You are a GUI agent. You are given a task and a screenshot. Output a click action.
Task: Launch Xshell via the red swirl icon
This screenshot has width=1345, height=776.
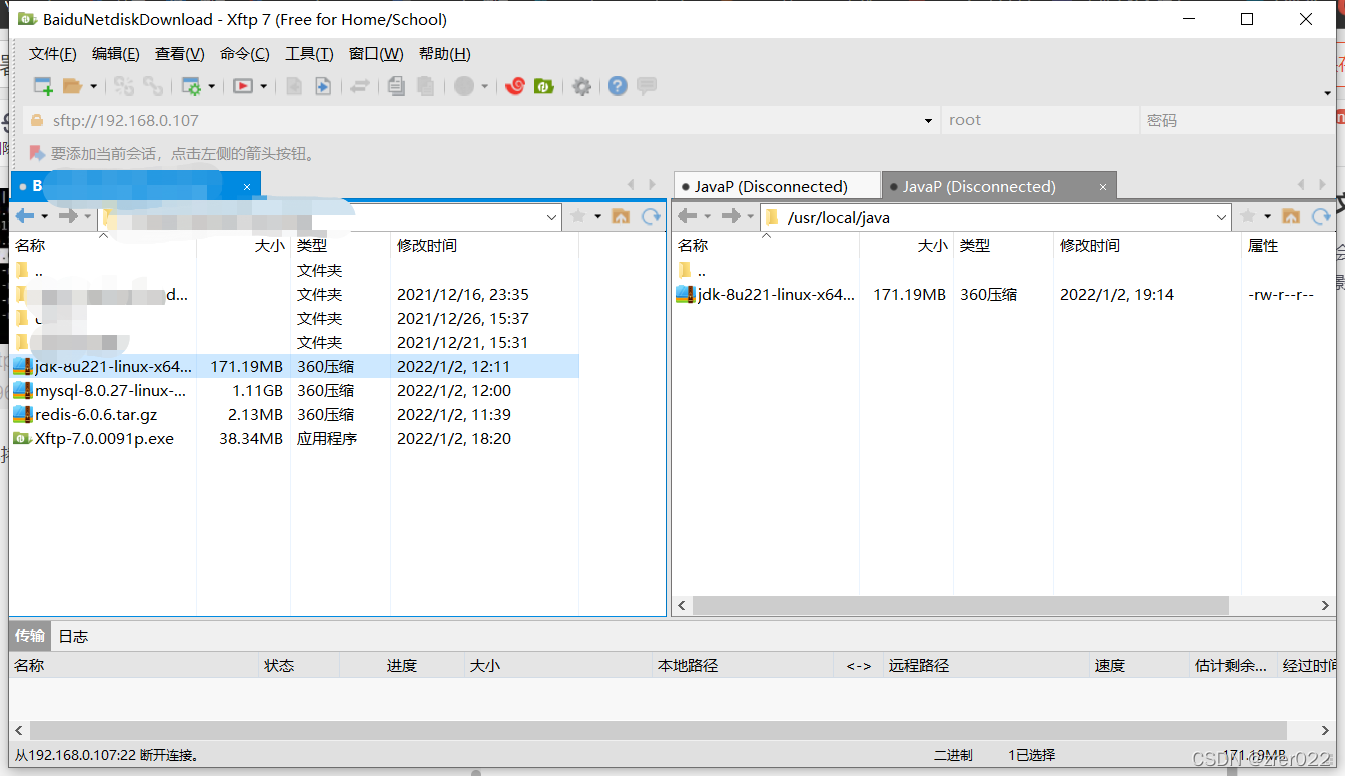(x=515, y=86)
